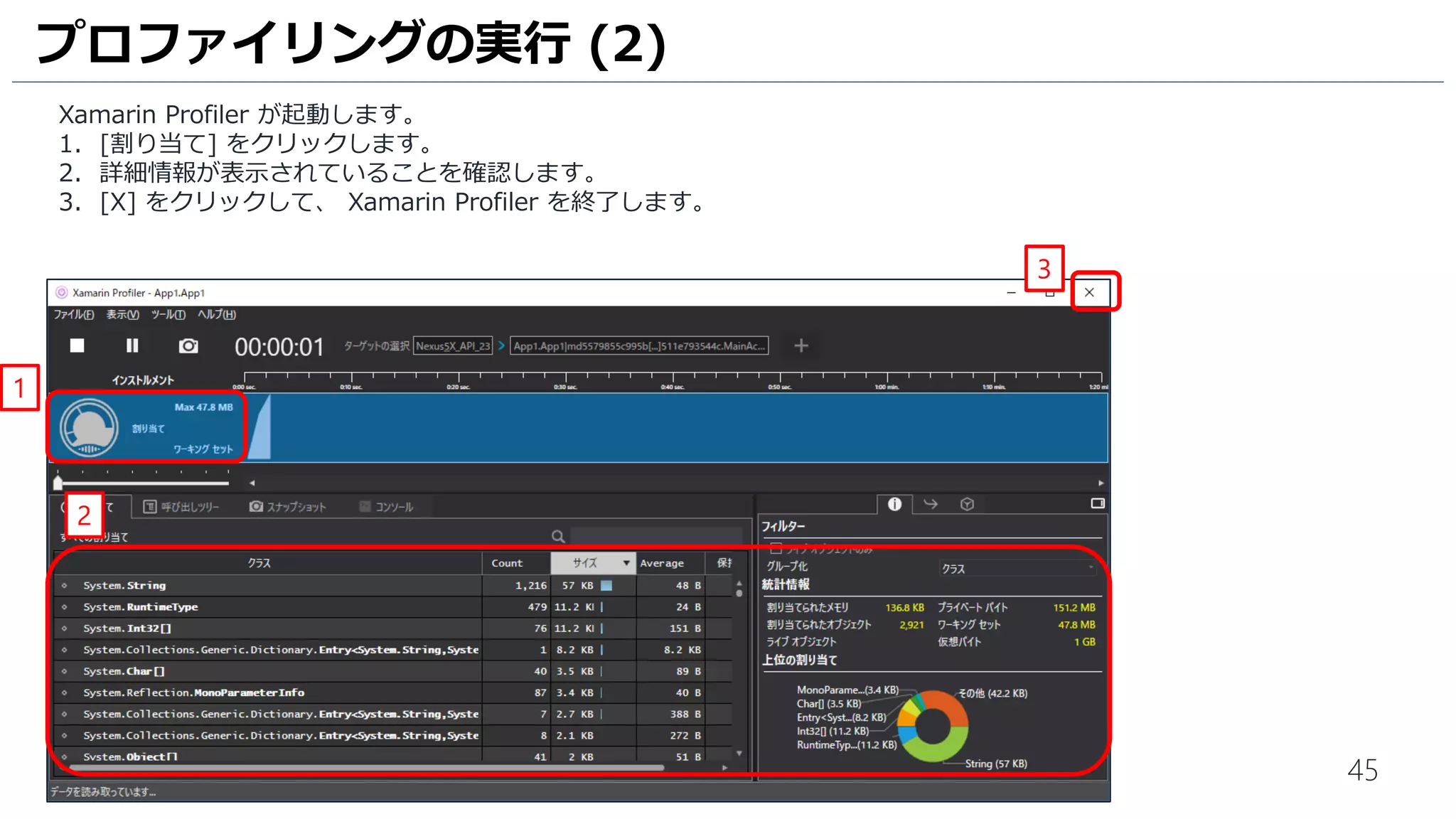Viewport: 1456px width, 819px height.
Task: Focus the allocations search field
Action: point(656,535)
